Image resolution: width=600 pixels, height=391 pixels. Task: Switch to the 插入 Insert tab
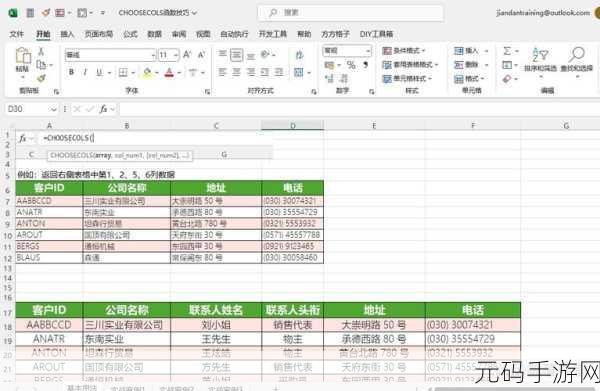click(x=67, y=34)
